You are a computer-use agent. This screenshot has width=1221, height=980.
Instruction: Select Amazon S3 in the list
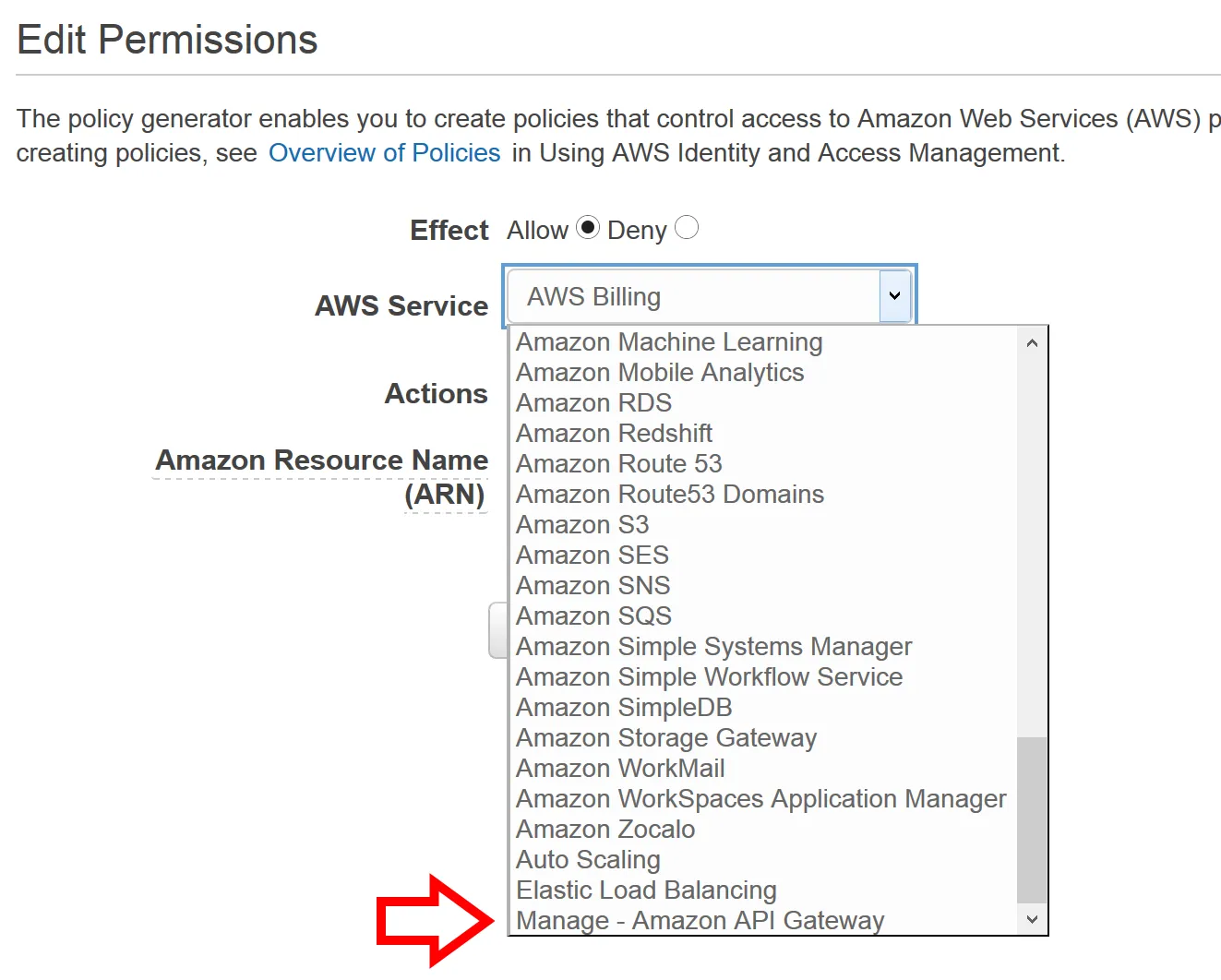pyautogui.click(x=582, y=525)
